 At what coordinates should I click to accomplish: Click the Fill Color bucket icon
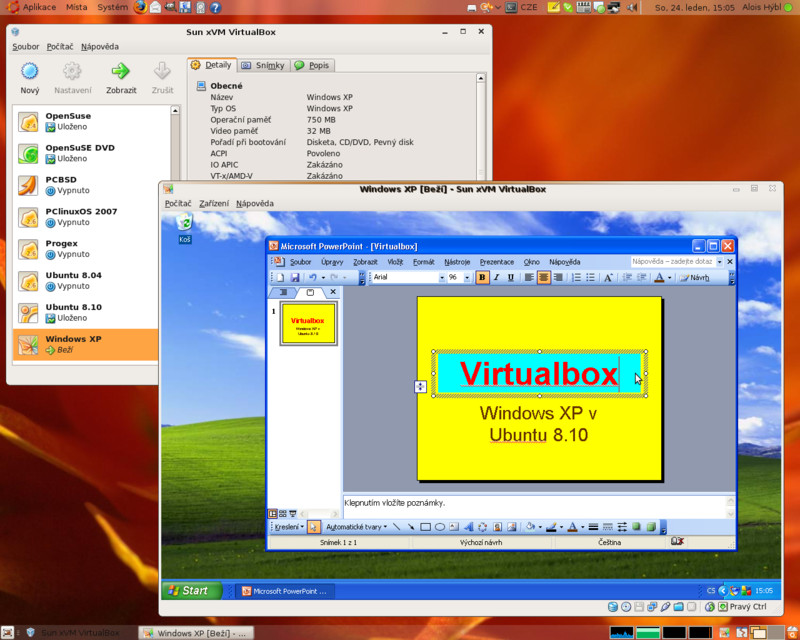coord(530,527)
